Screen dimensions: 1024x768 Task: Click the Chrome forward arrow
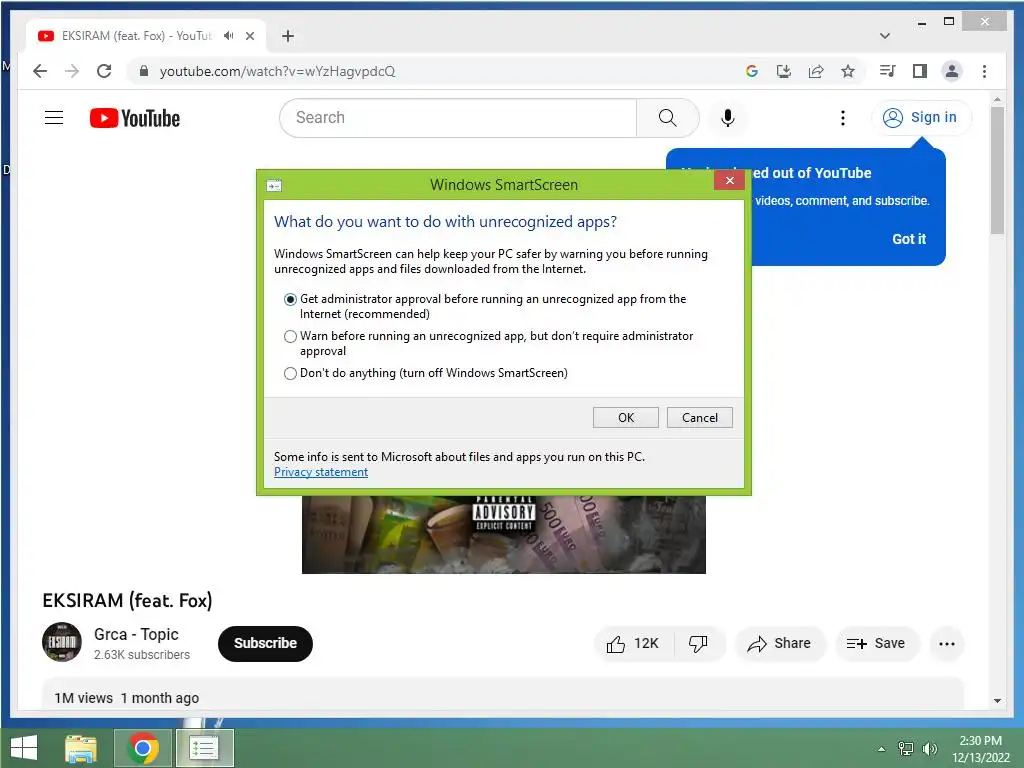click(72, 71)
